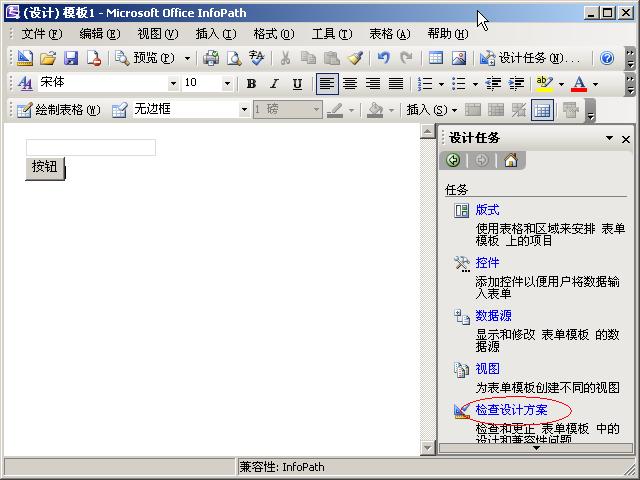Open the font size 10 dropdown

[227, 84]
